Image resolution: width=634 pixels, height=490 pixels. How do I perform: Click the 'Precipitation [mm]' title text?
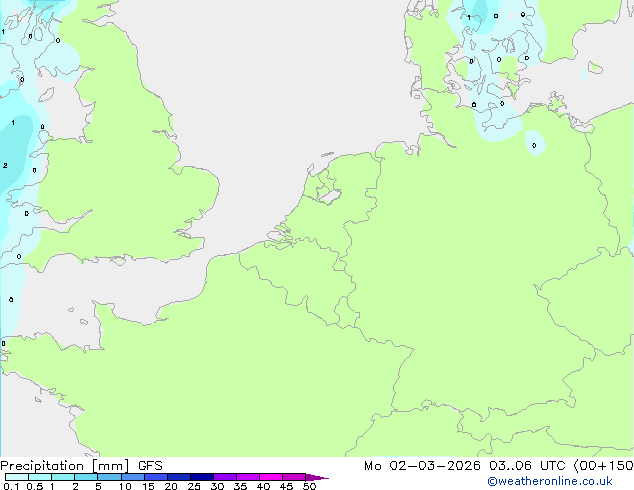click(65, 466)
